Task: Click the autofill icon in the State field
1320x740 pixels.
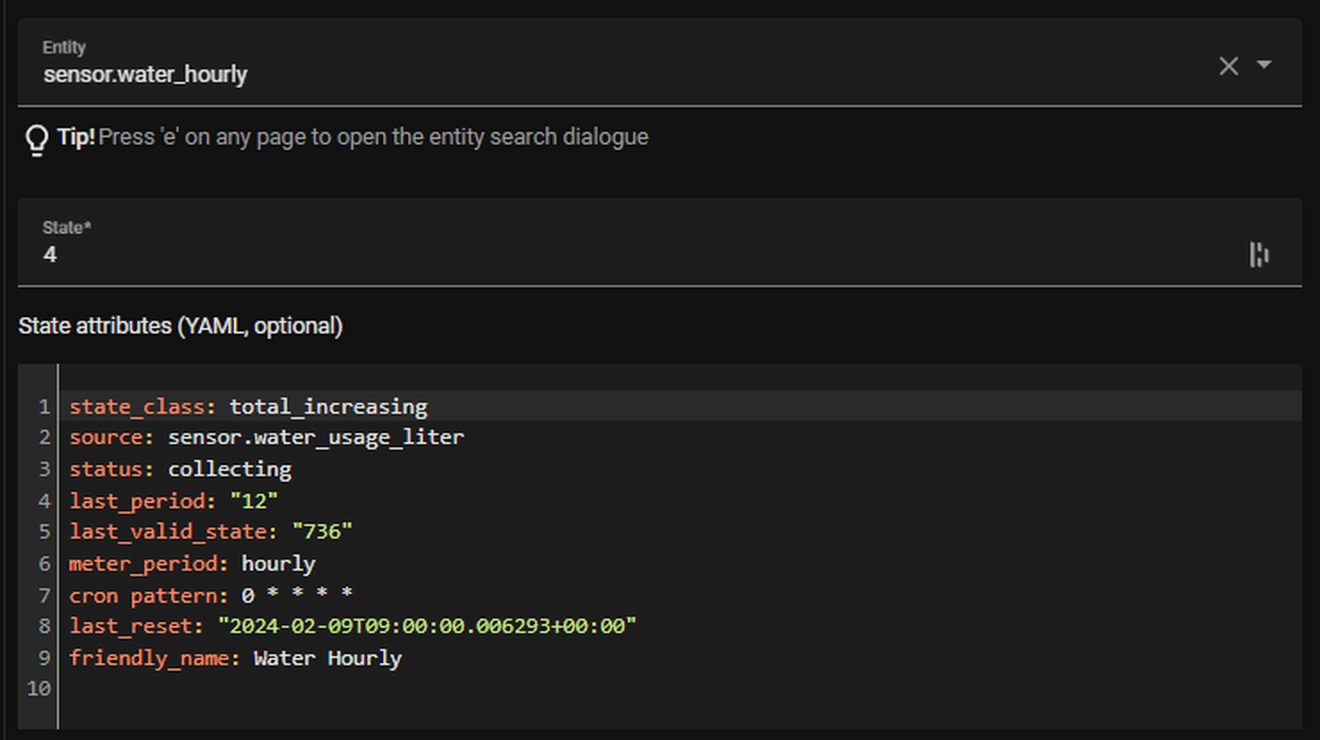Action: [x=1259, y=255]
